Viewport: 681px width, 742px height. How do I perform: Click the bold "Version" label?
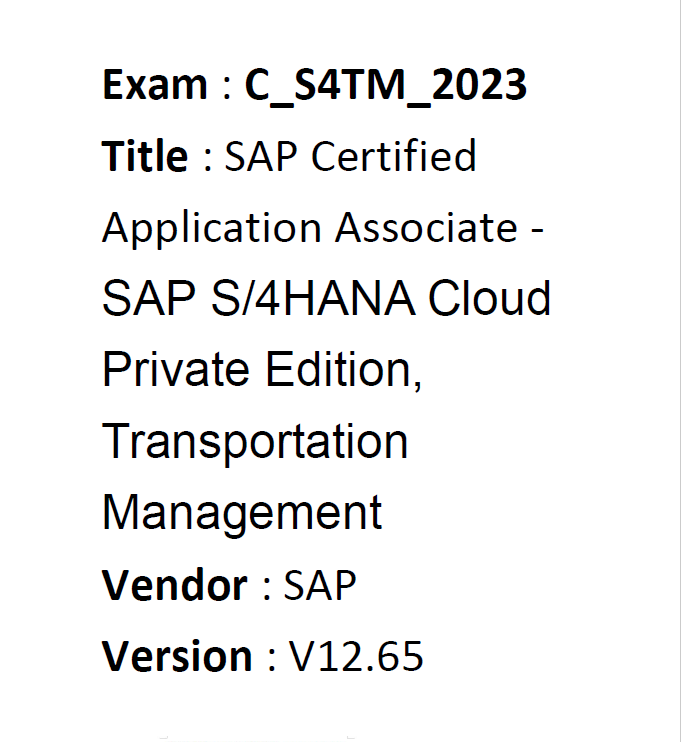coord(177,656)
